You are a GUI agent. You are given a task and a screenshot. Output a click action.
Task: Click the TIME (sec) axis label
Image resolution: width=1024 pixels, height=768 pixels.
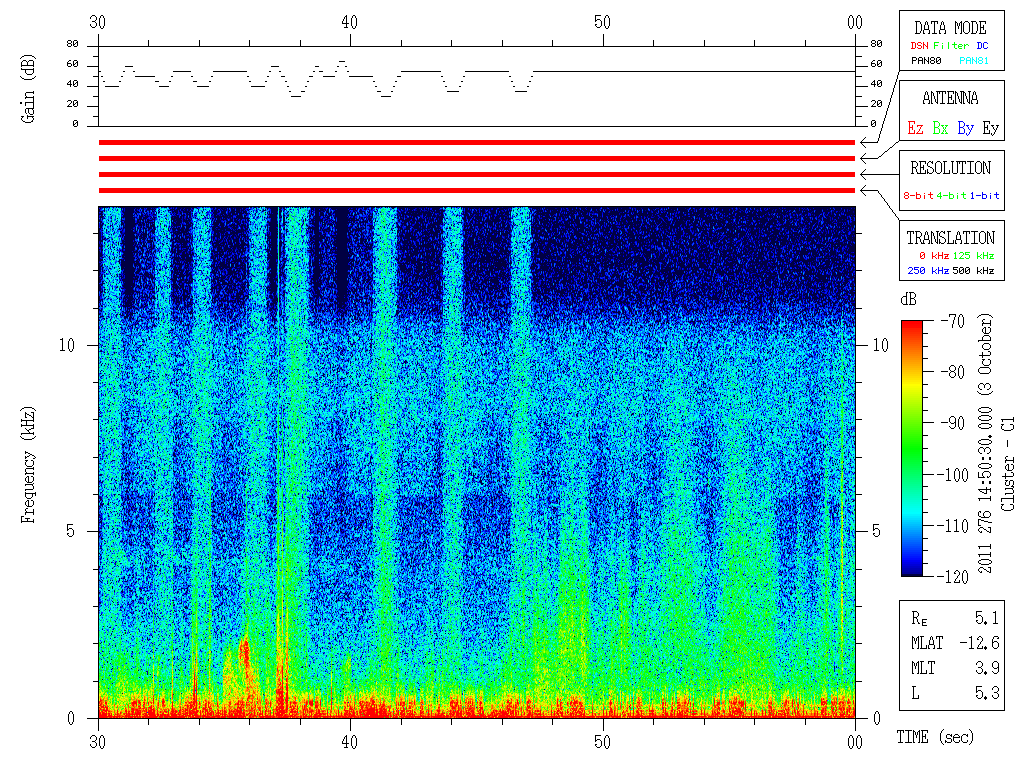(935, 737)
